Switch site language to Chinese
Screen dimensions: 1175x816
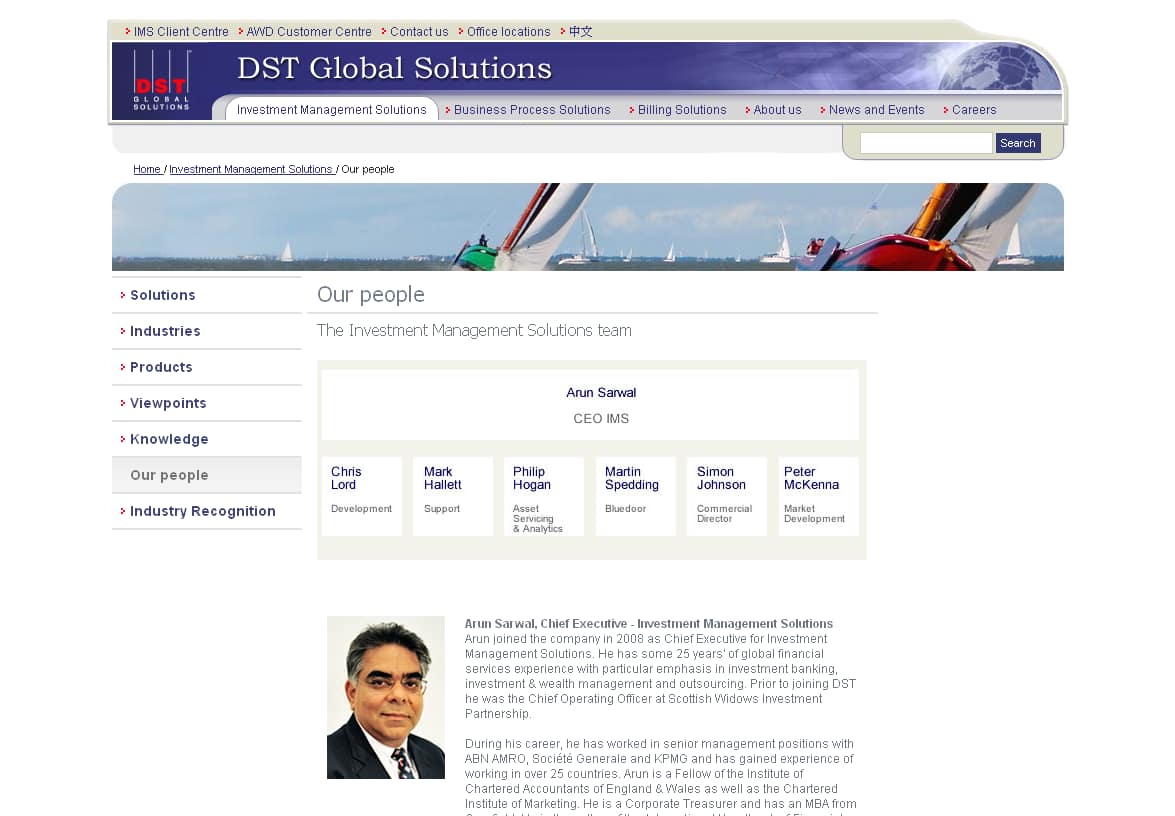coord(580,32)
